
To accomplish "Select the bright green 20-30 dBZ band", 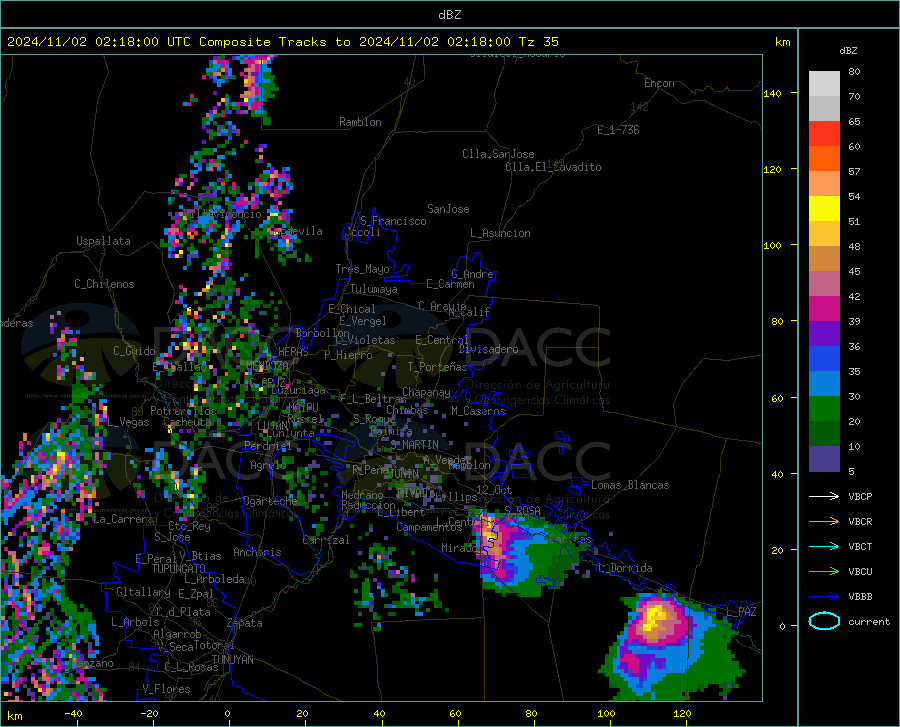I will (x=824, y=409).
